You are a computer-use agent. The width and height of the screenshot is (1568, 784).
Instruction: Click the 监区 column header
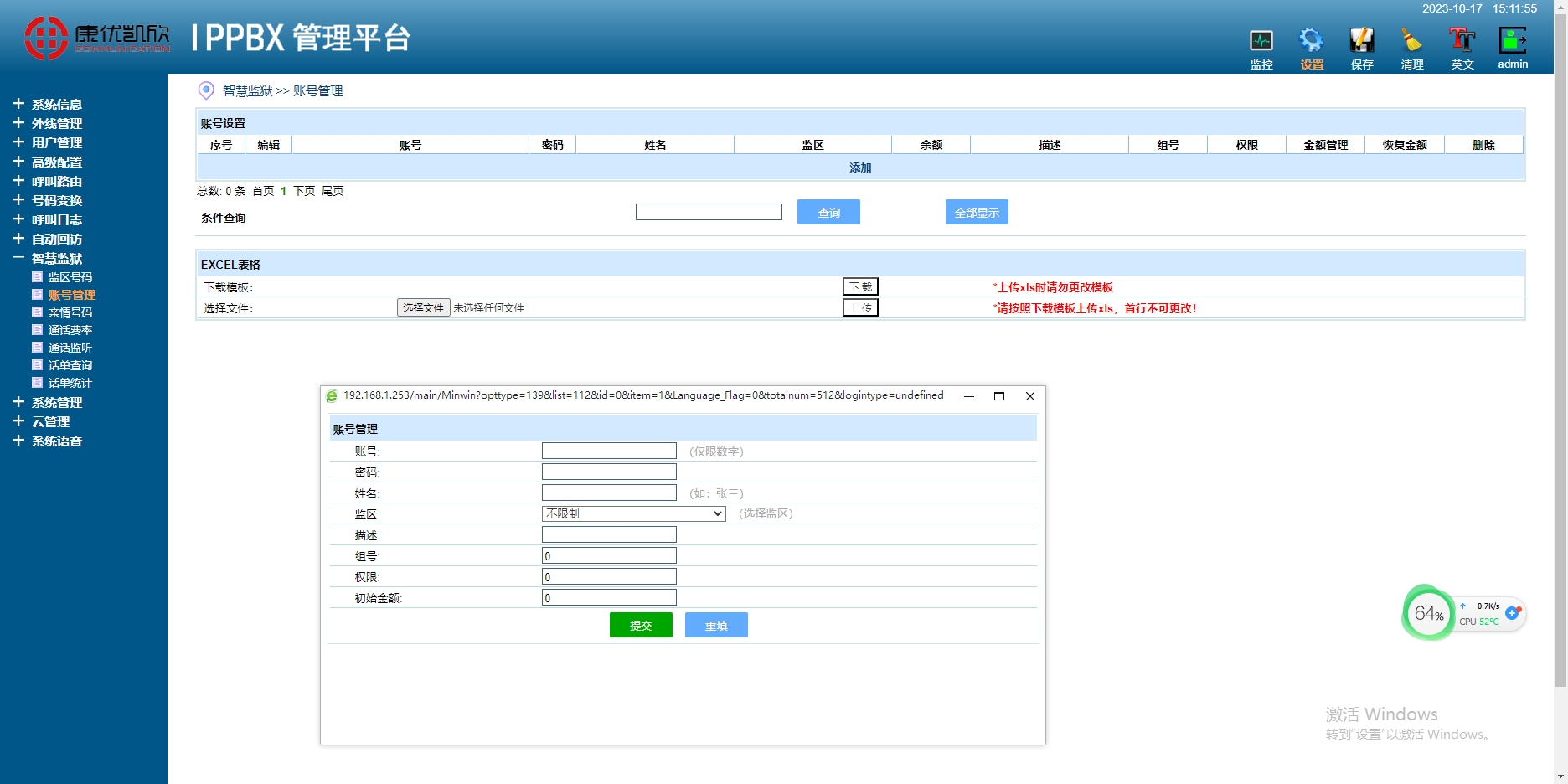(x=812, y=145)
